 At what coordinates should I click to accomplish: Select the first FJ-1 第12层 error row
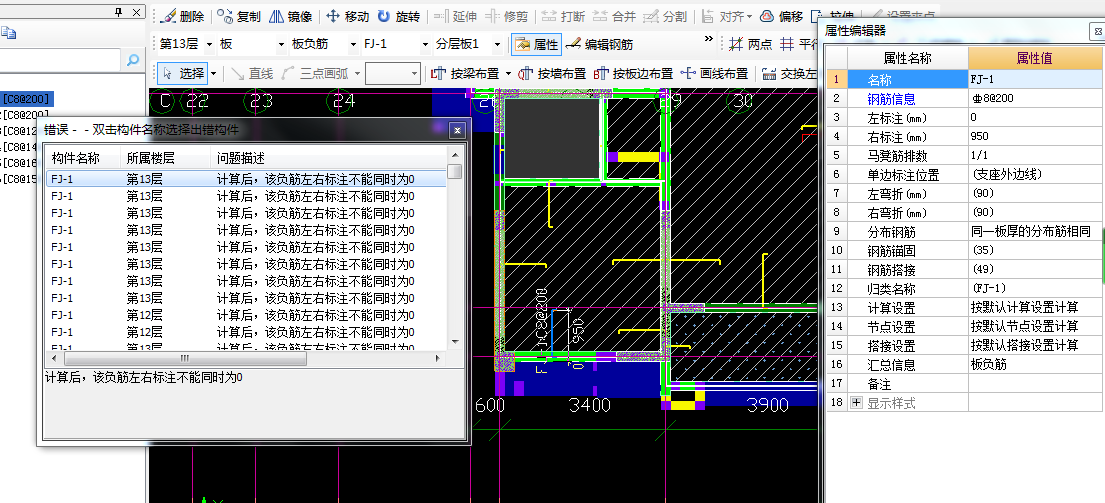247,315
